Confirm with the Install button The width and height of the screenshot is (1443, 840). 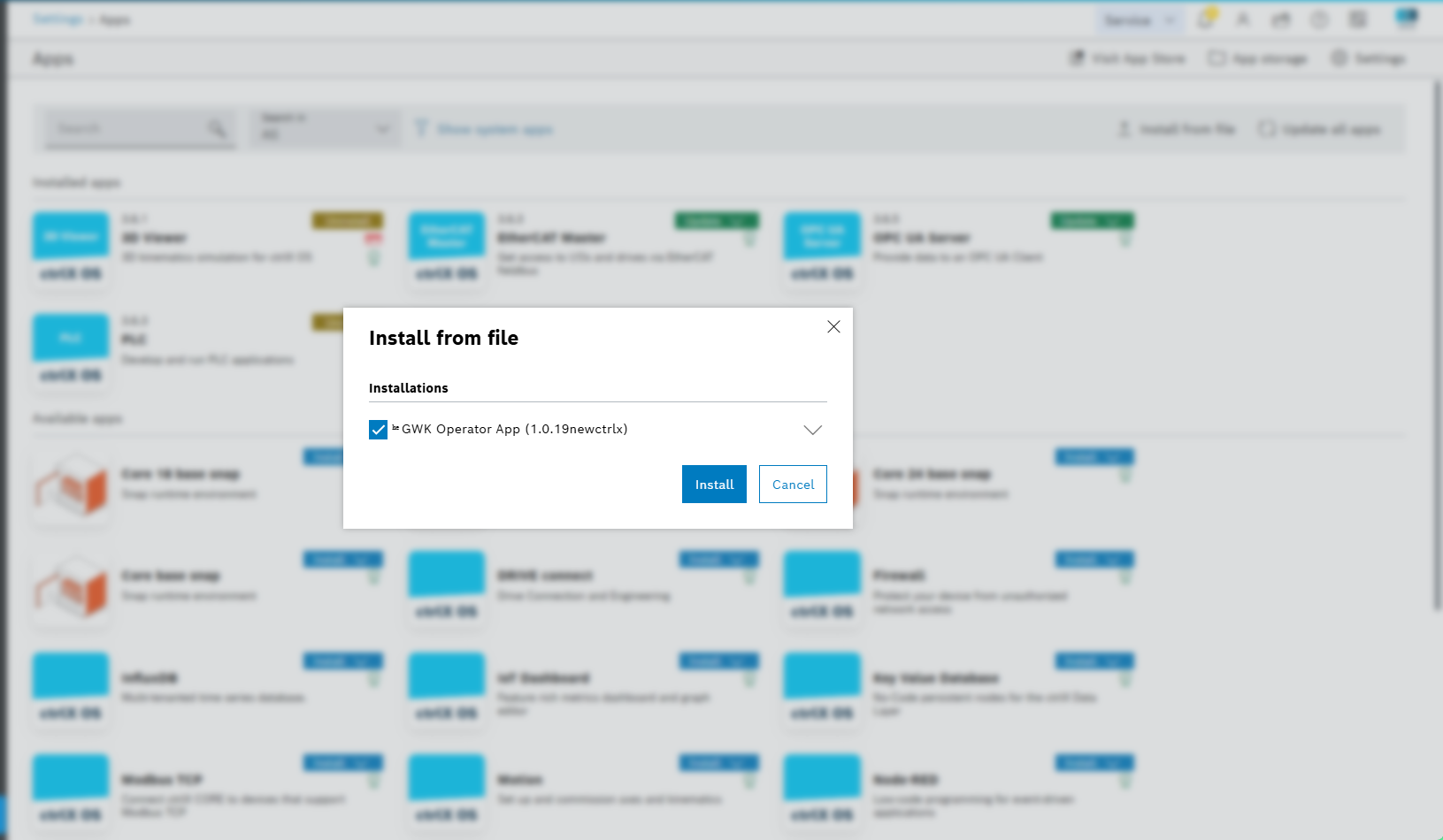(714, 485)
